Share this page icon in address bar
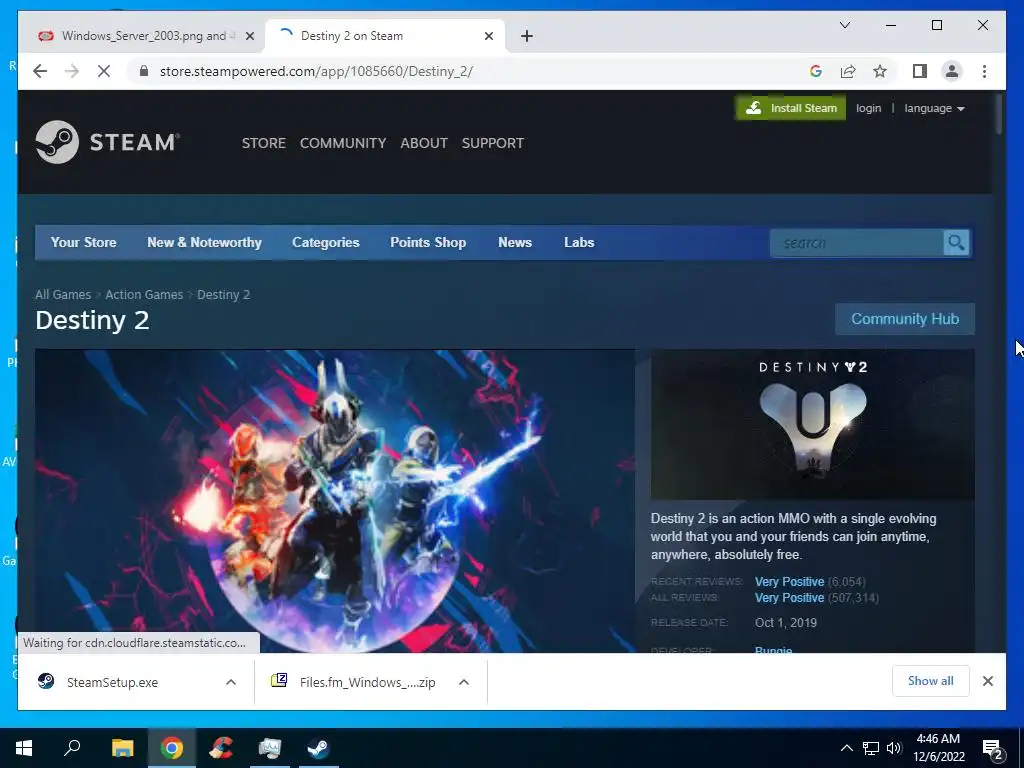Screen dimensions: 1024x768 pos(848,71)
